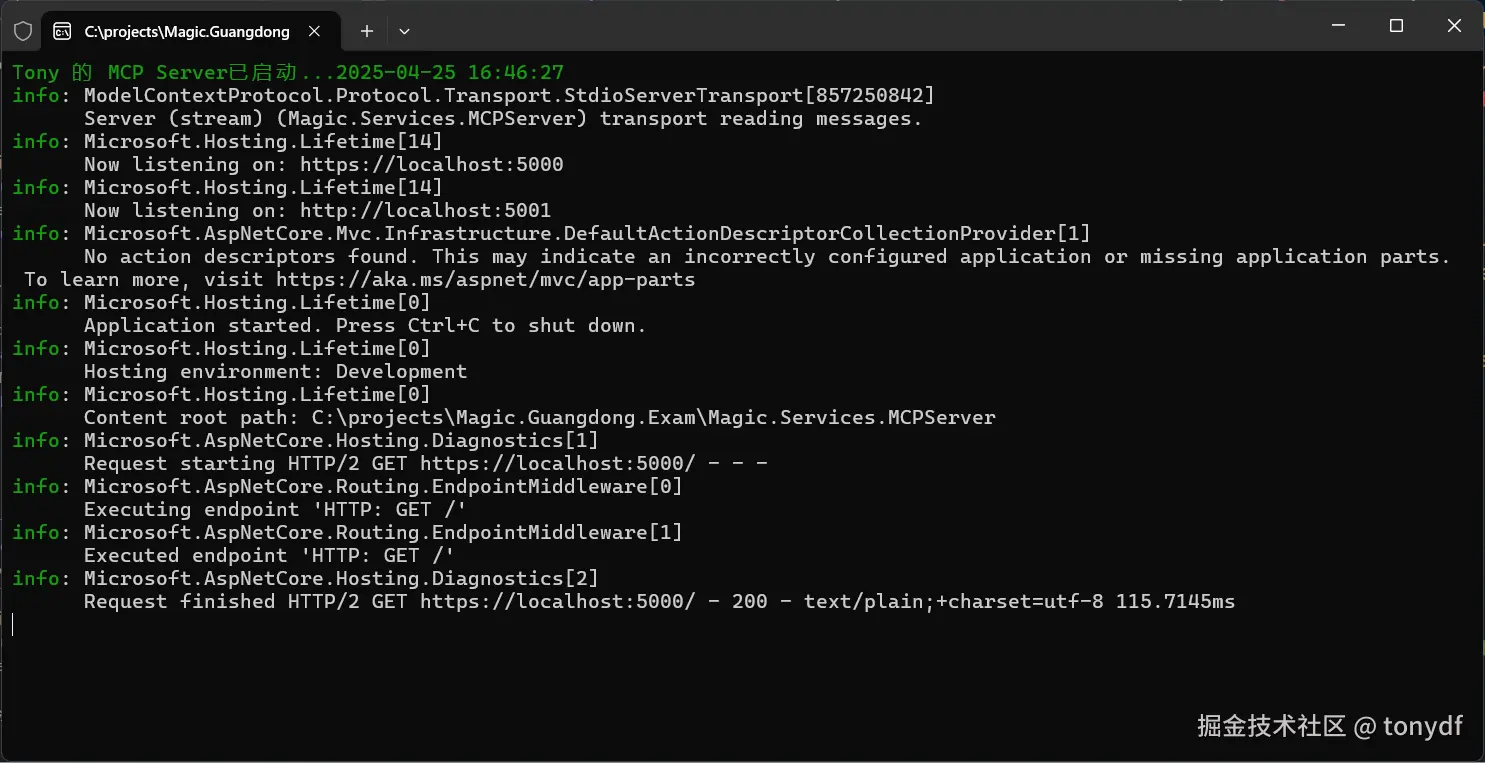Open a new tab with the plus icon
The width and height of the screenshot is (1485, 763).
pyautogui.click(x=367, y=31)
